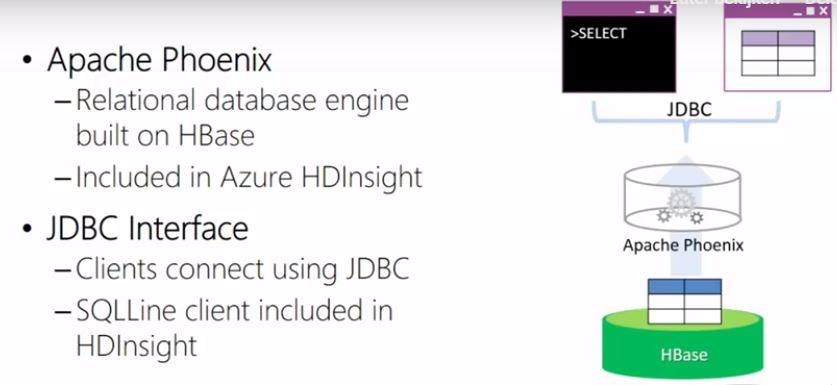This screenshot has height=385, width=837.
Task: Click the maximize square on console window
Action: [654, 10]
